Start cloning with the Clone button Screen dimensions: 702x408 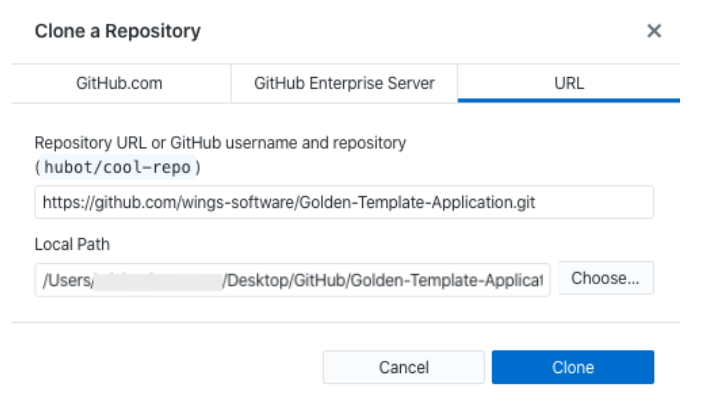(573, 367)
